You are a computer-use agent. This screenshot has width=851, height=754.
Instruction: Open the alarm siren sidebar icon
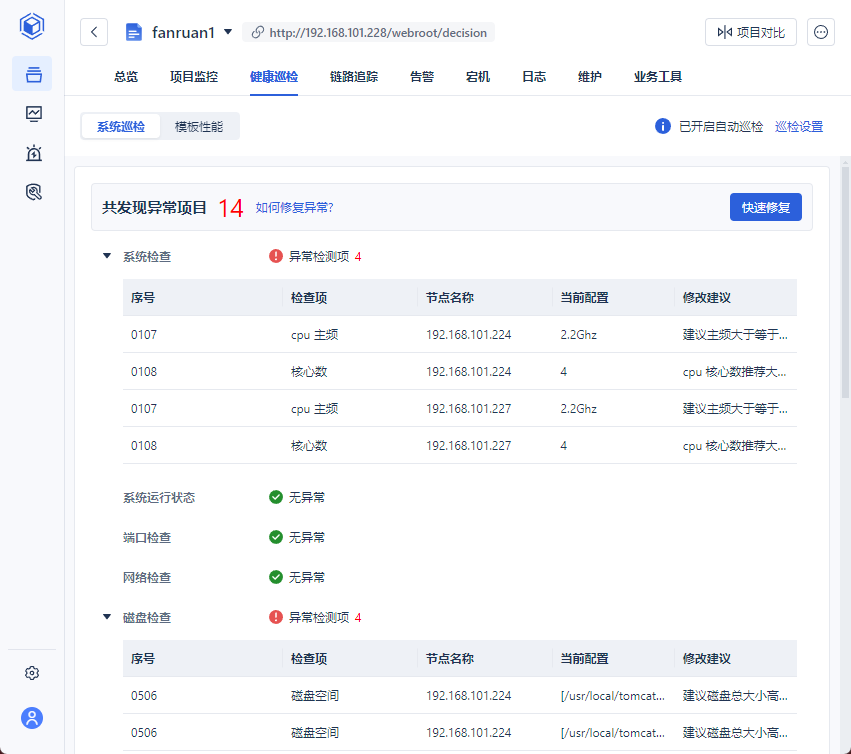[x=33, y=153]
